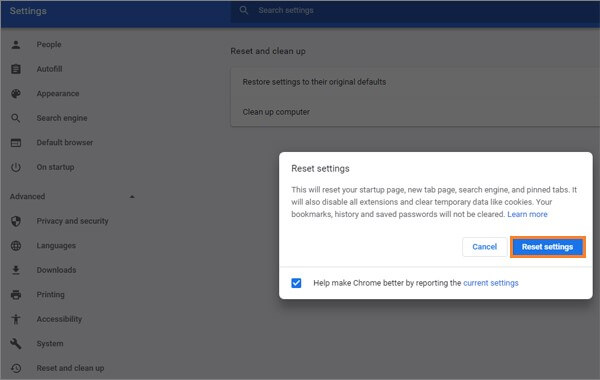
Task: Open People settings section
Action: click(49, 44)
